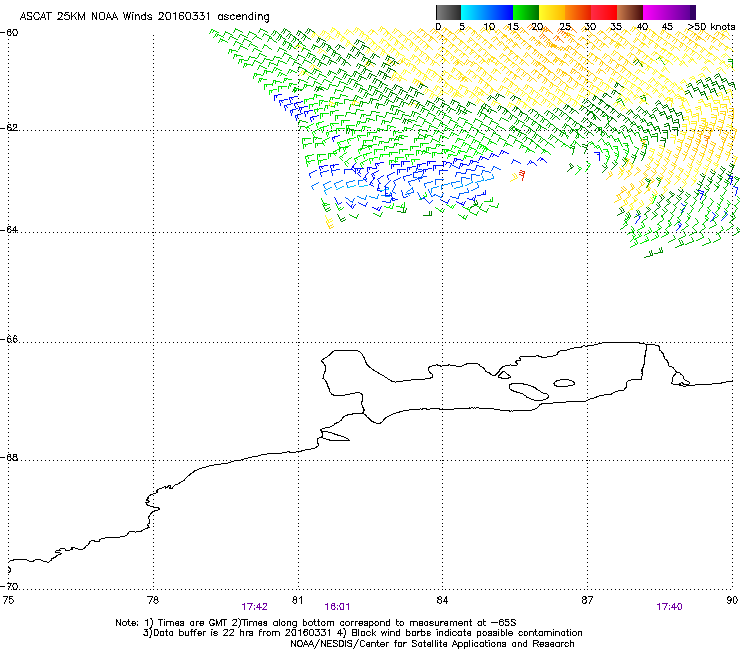The image size is (740, 650).
Task: Click the red 30-35 knots legend swatch
Action: click(604, 12)
